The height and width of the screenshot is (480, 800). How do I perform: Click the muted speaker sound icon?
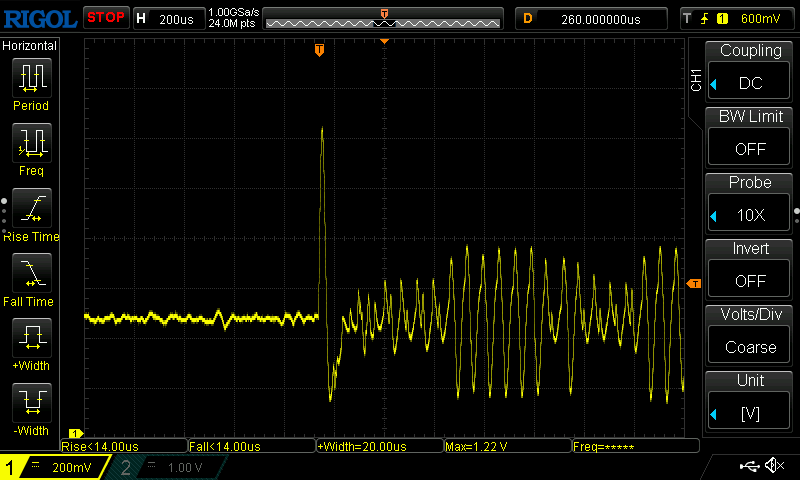pyautogui.click(x=774, y=465)
